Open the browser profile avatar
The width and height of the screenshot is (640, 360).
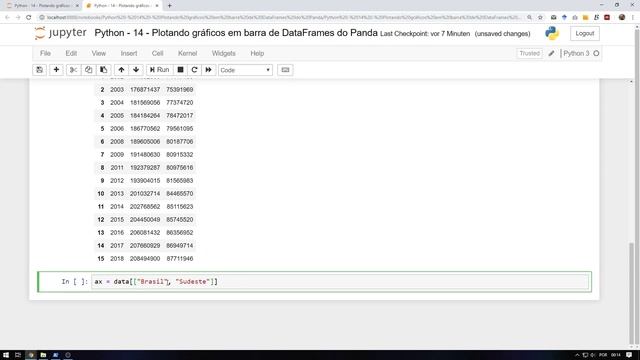pos(622,18)
